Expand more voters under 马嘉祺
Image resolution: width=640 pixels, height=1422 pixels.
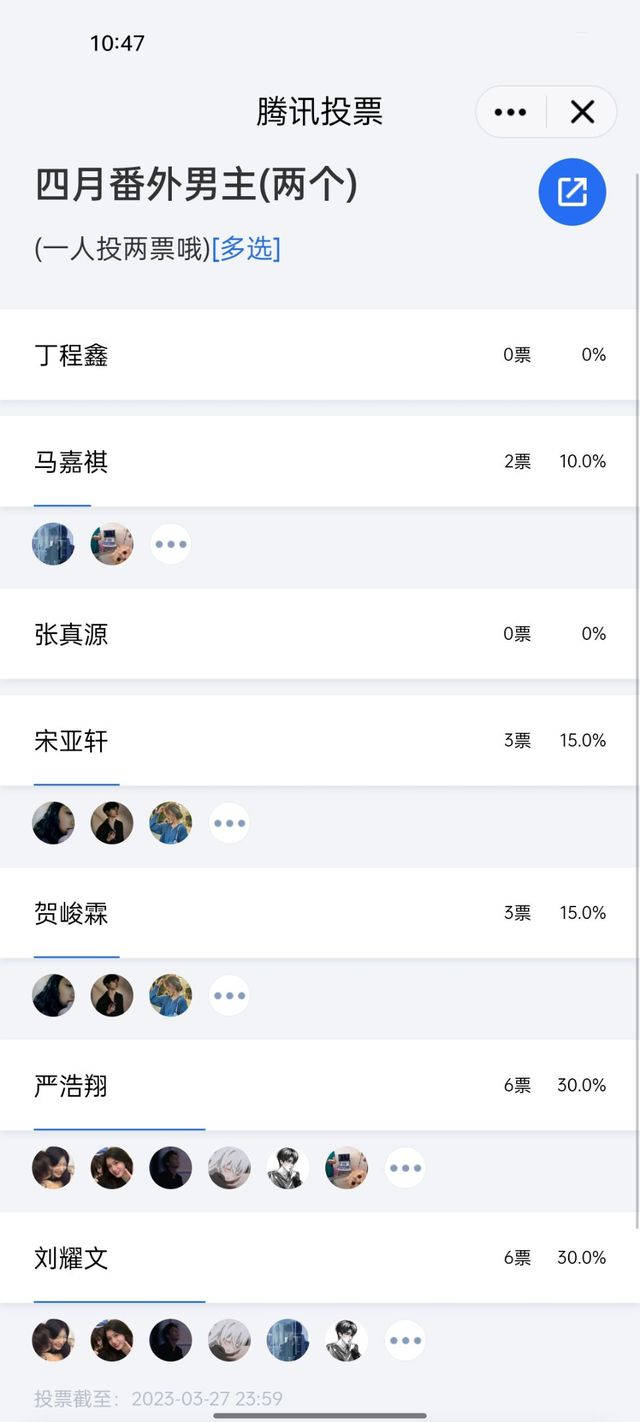tap(171, 545)
